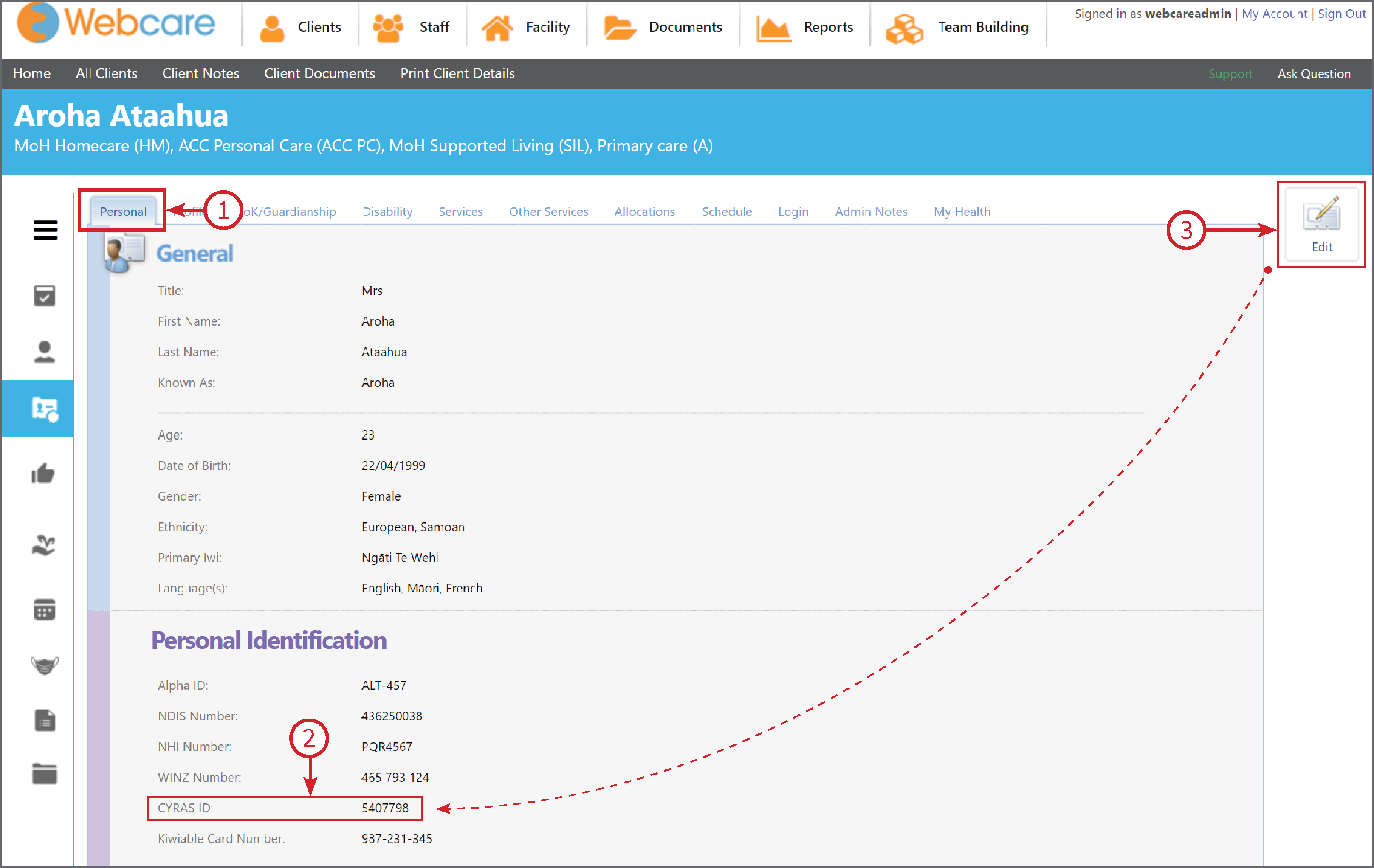Click the Ask Question link
1374x868 pixels.
[x=1314, y=73]
